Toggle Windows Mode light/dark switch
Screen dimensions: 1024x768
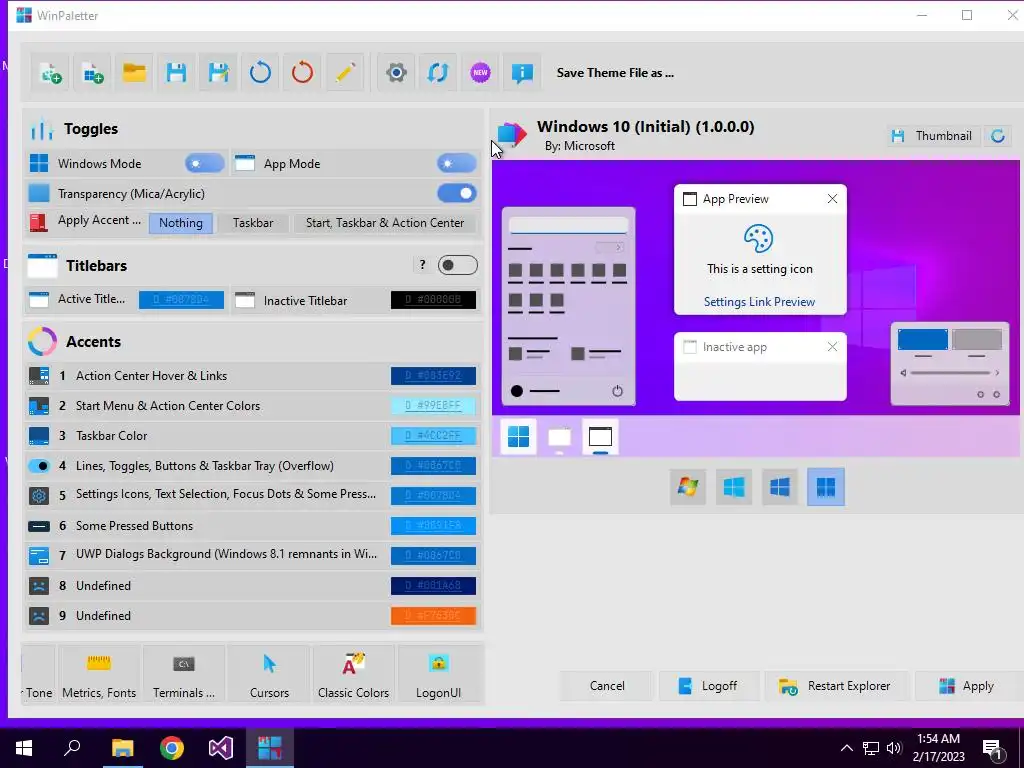(x=204, y=163)
